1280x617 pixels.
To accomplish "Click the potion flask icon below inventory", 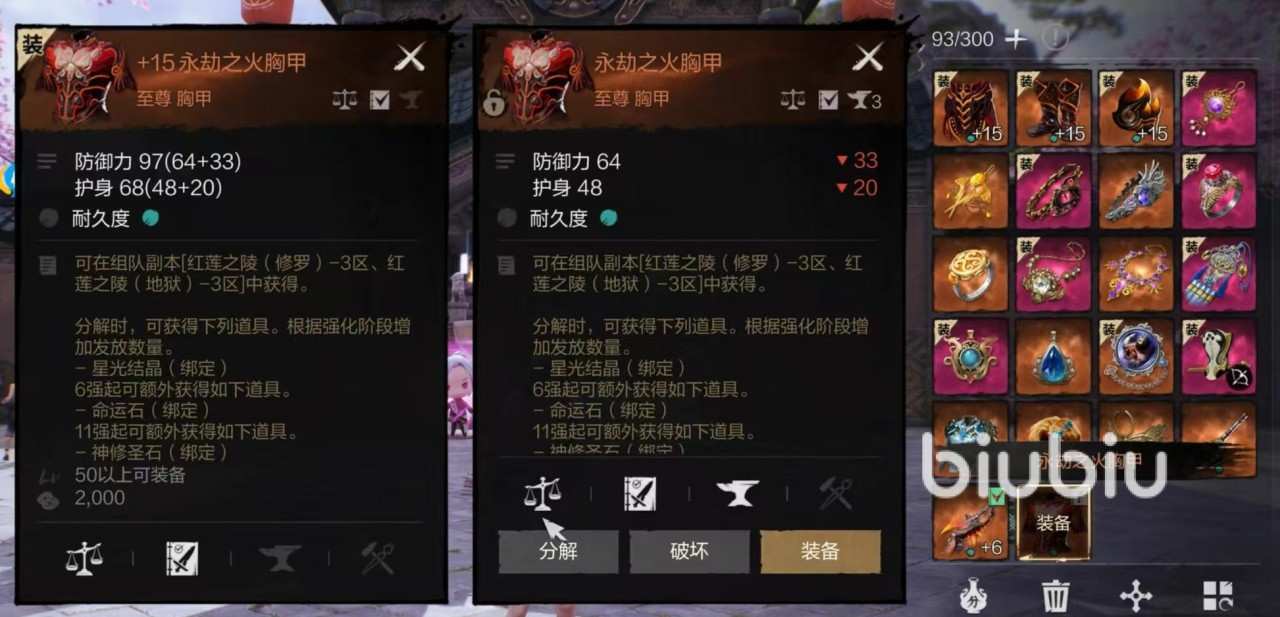I will (x=973, y=596).
